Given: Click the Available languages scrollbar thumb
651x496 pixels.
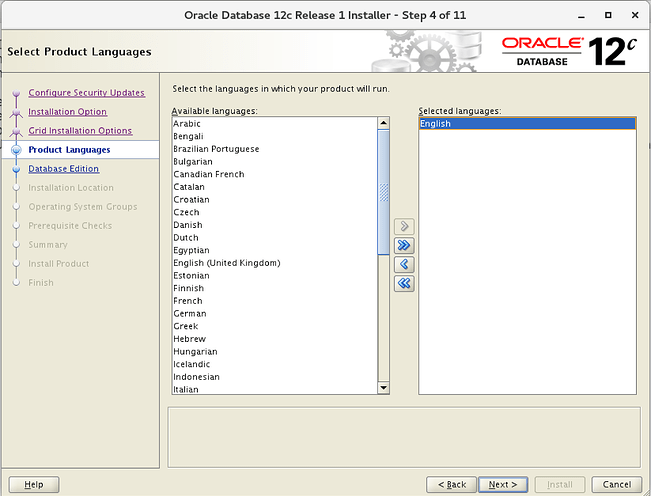Looking at the screenshot, I should 383,192.
